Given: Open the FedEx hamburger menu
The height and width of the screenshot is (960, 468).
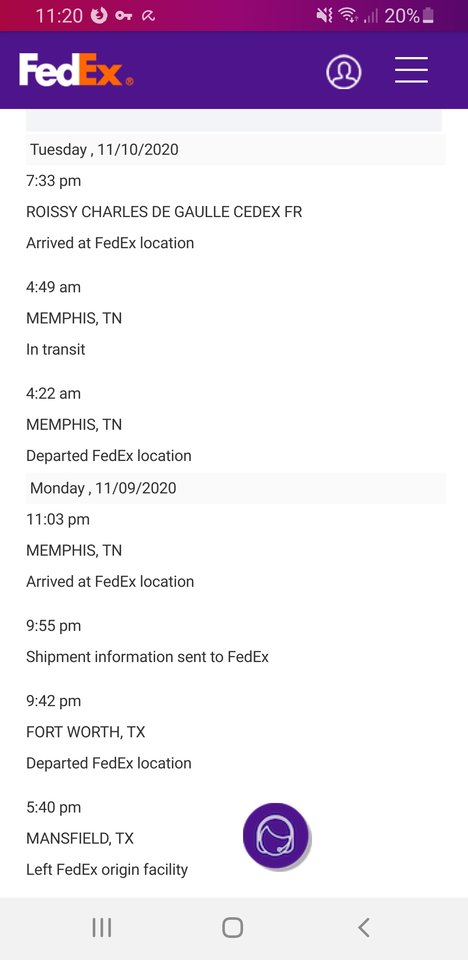Looking at the screenshot, I should tap(411, 70).
